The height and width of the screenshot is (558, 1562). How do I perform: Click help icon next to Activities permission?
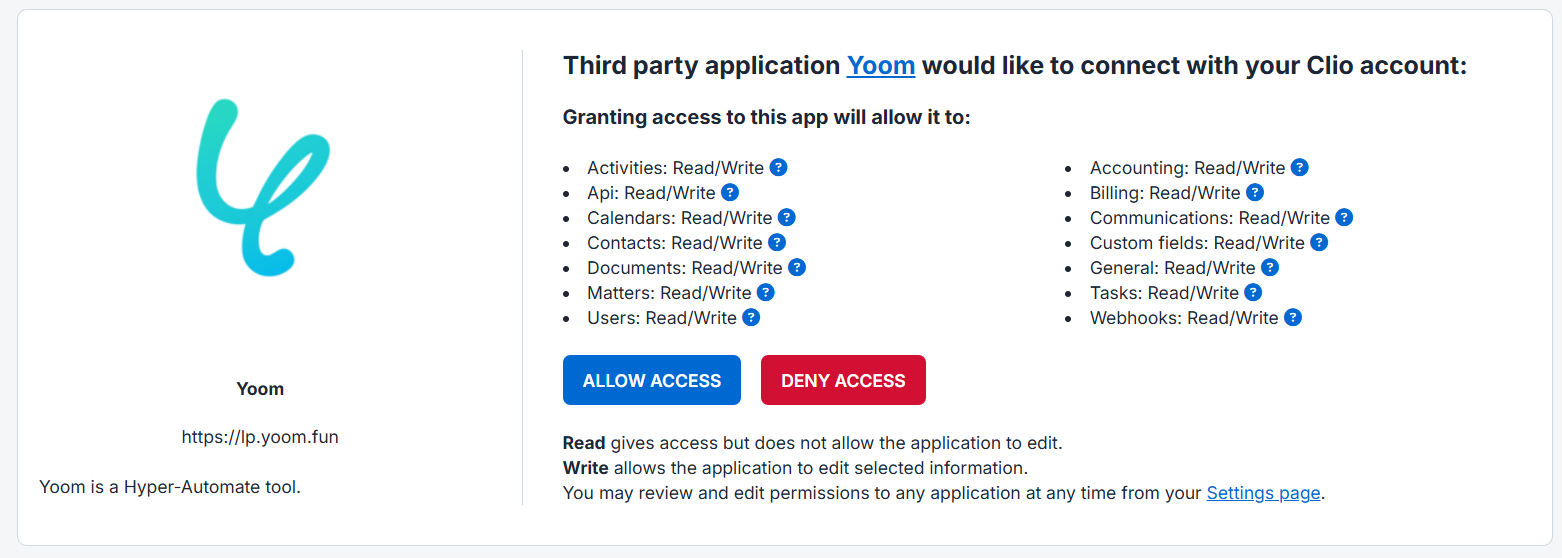pyautogui.click(x=778, y=167)
